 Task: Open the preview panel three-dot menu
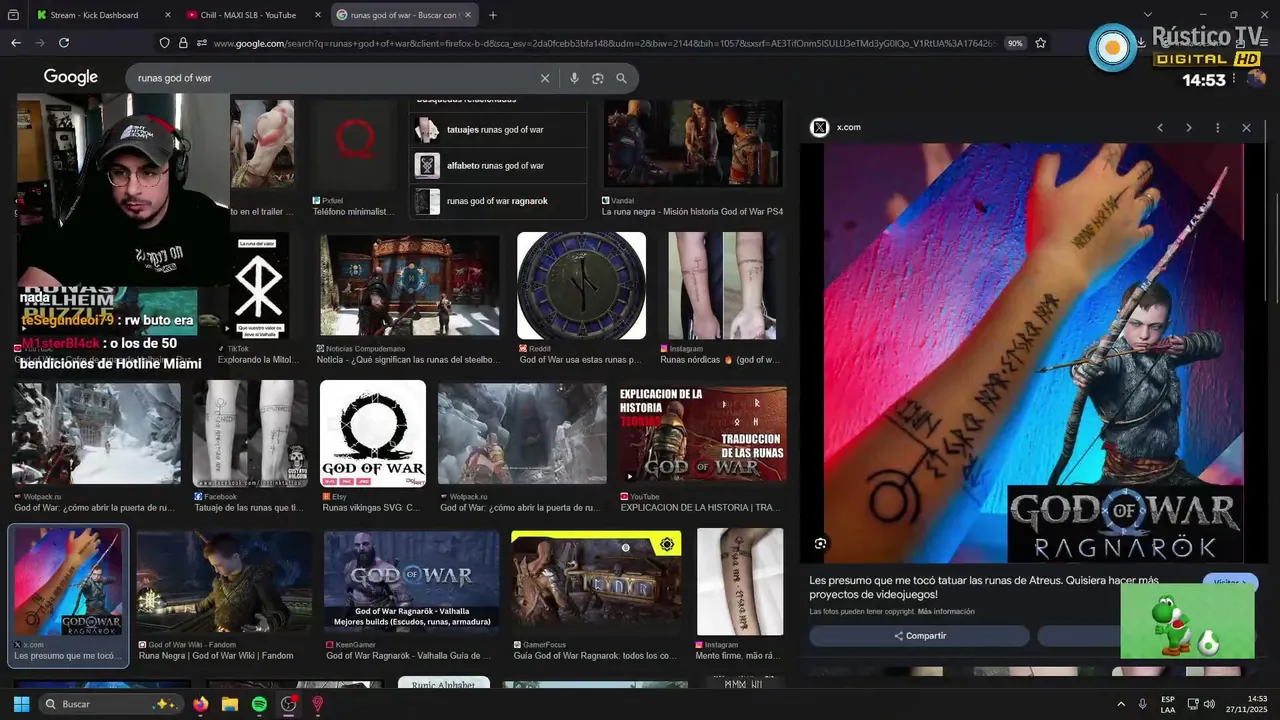1217,128
